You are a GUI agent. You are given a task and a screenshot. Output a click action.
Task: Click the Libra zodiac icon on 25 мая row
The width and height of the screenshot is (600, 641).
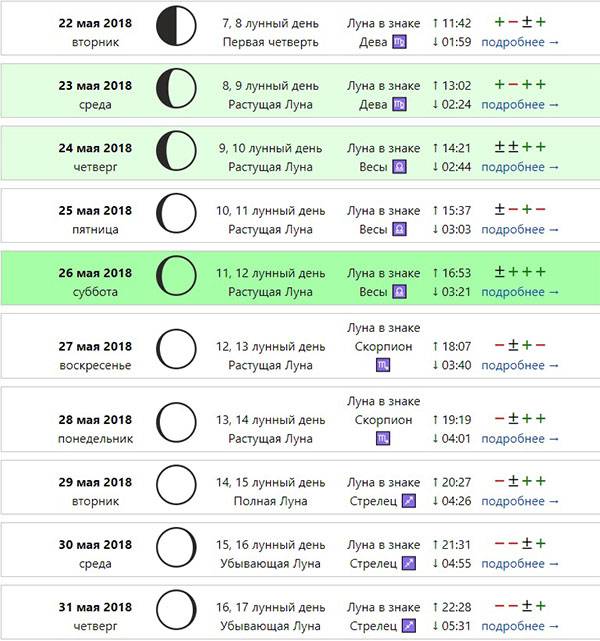(399, 229)
